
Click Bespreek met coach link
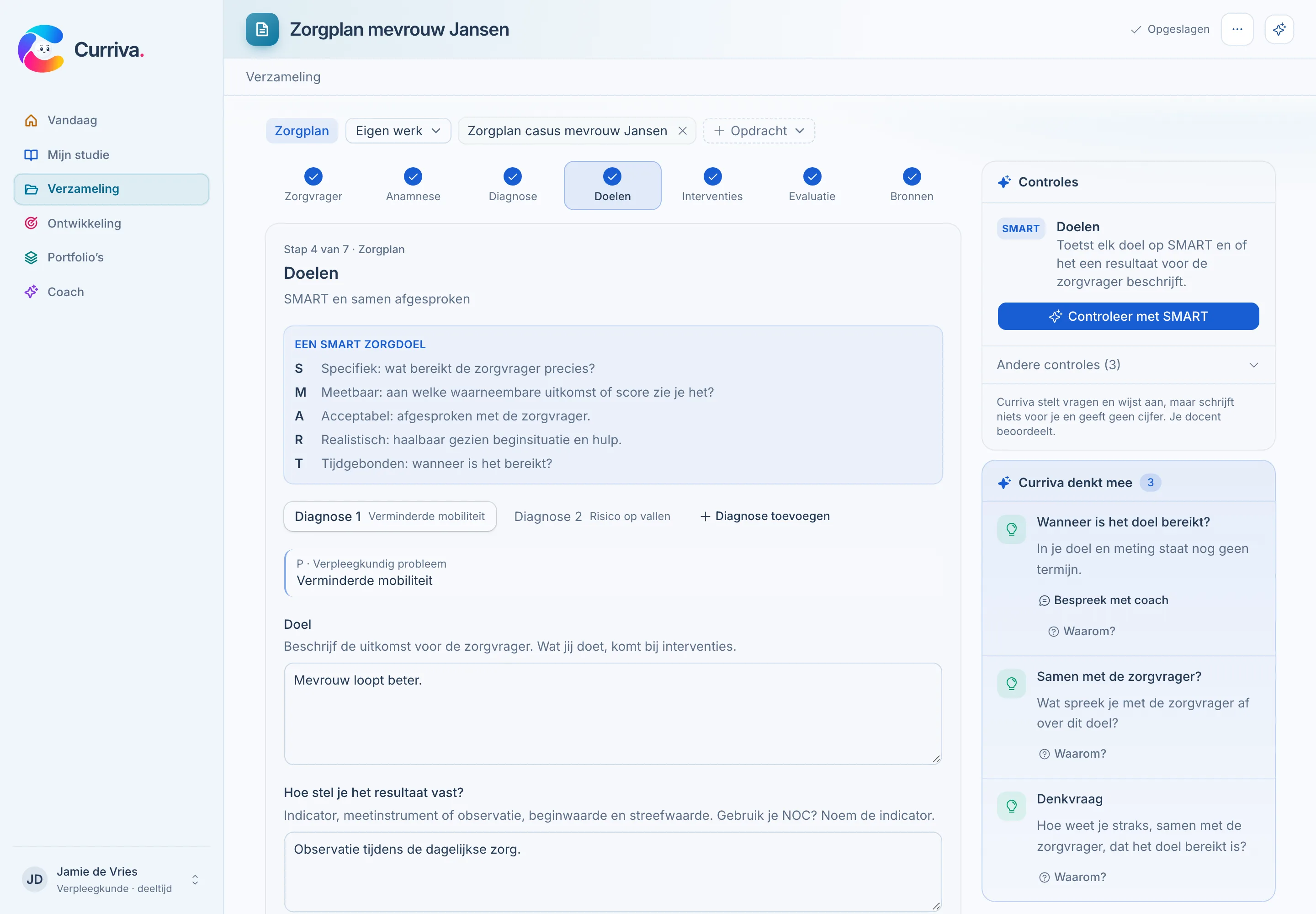coord(1104,600)
